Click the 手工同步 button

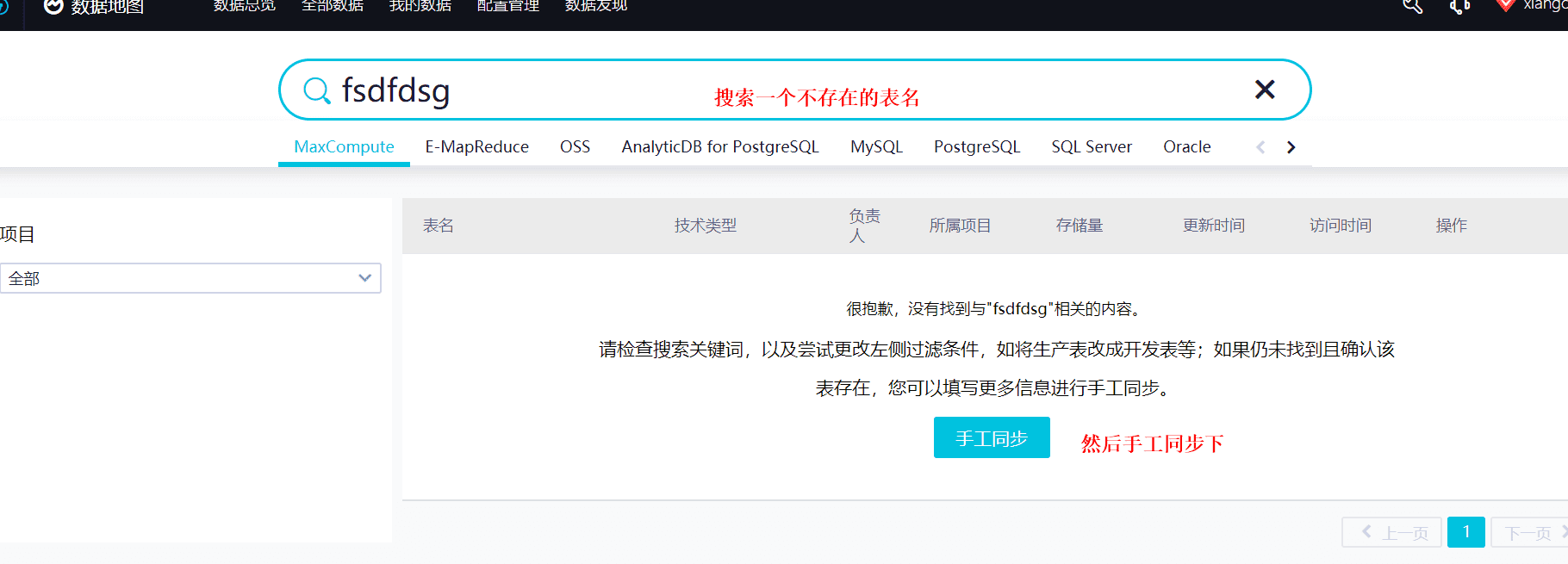(992, 437)
